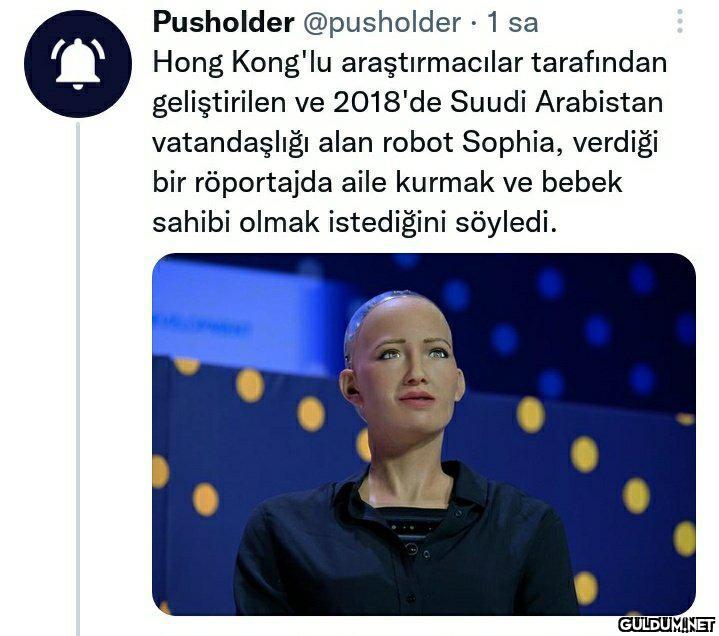The width and height of the screenshot is (719, 636).
Task: Open the @pusholder handle link
Action: [382, 22]
